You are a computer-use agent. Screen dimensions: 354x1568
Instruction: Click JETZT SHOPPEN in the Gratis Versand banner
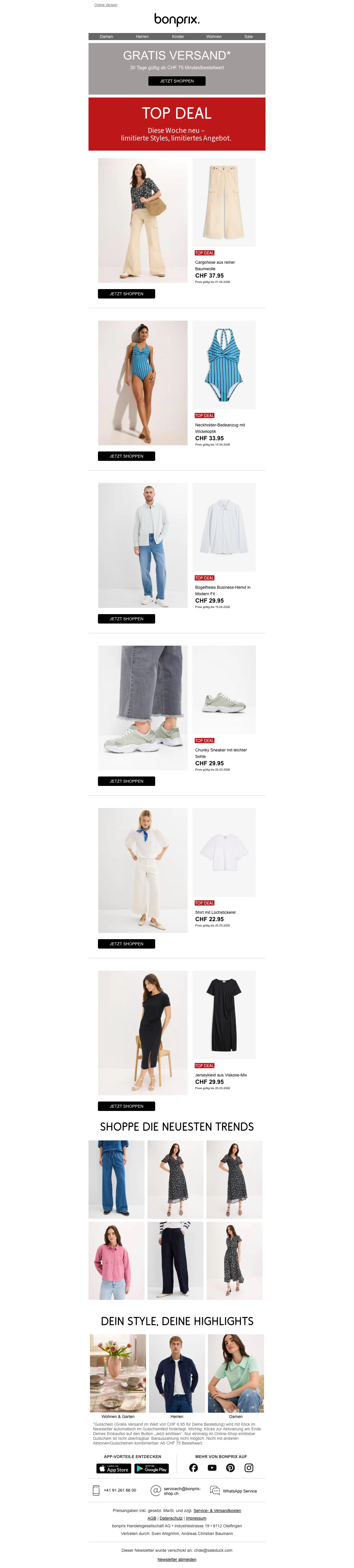[177, 81]
